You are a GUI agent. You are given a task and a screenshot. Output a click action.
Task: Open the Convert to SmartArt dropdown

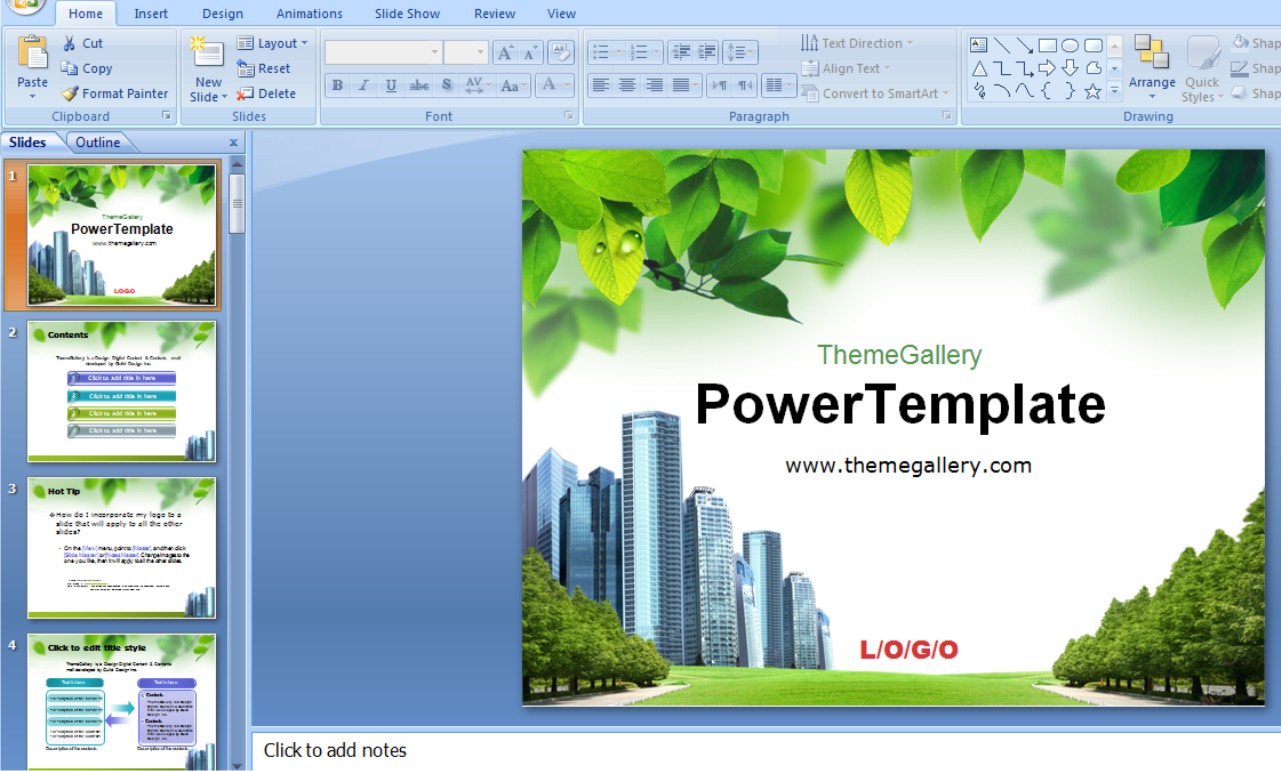874,93
